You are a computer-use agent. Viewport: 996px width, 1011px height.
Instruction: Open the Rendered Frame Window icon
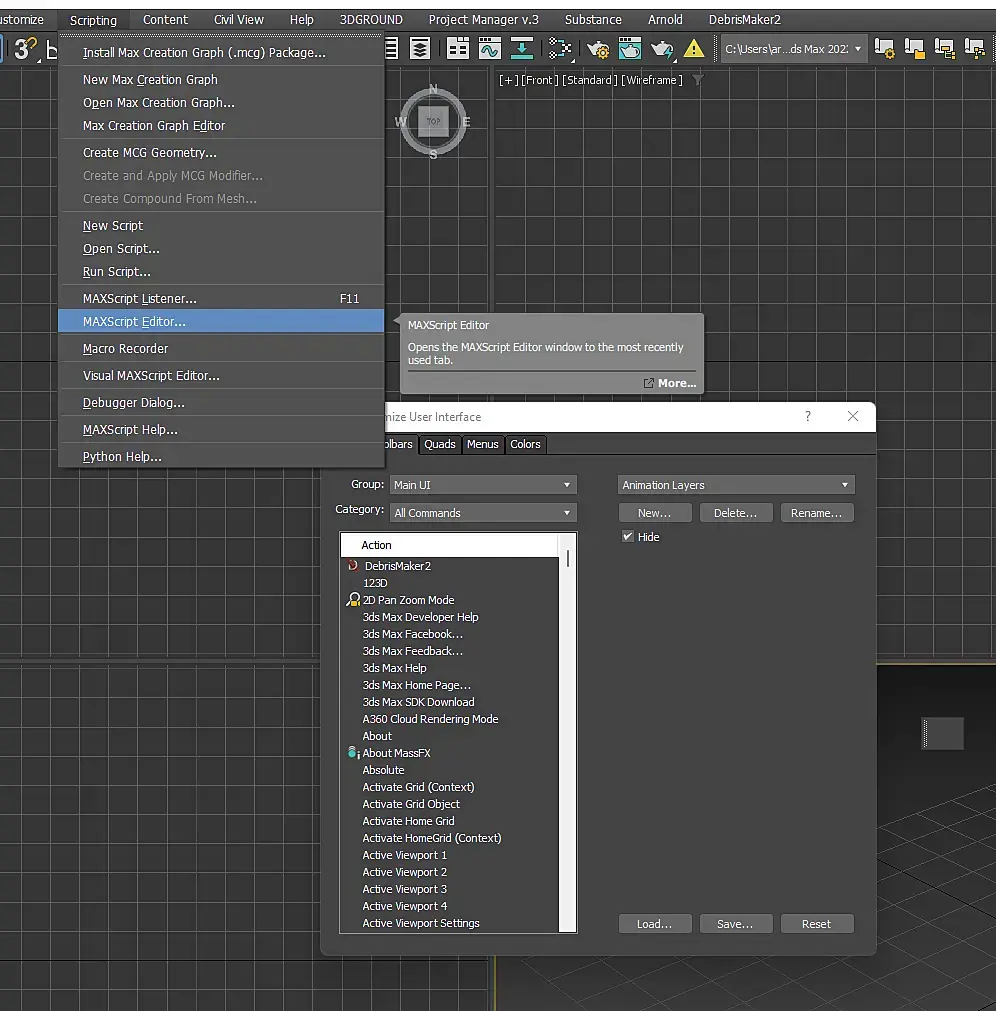(x=630, y=49)
